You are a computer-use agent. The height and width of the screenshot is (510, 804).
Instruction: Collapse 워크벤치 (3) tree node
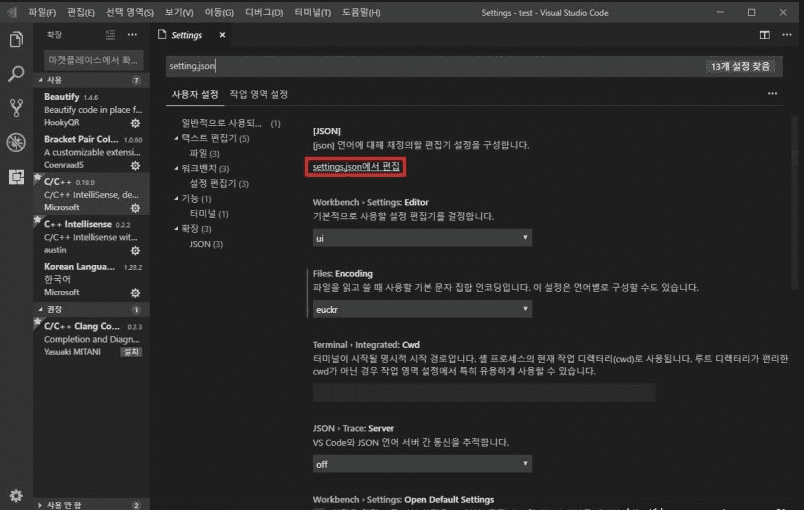176,169
